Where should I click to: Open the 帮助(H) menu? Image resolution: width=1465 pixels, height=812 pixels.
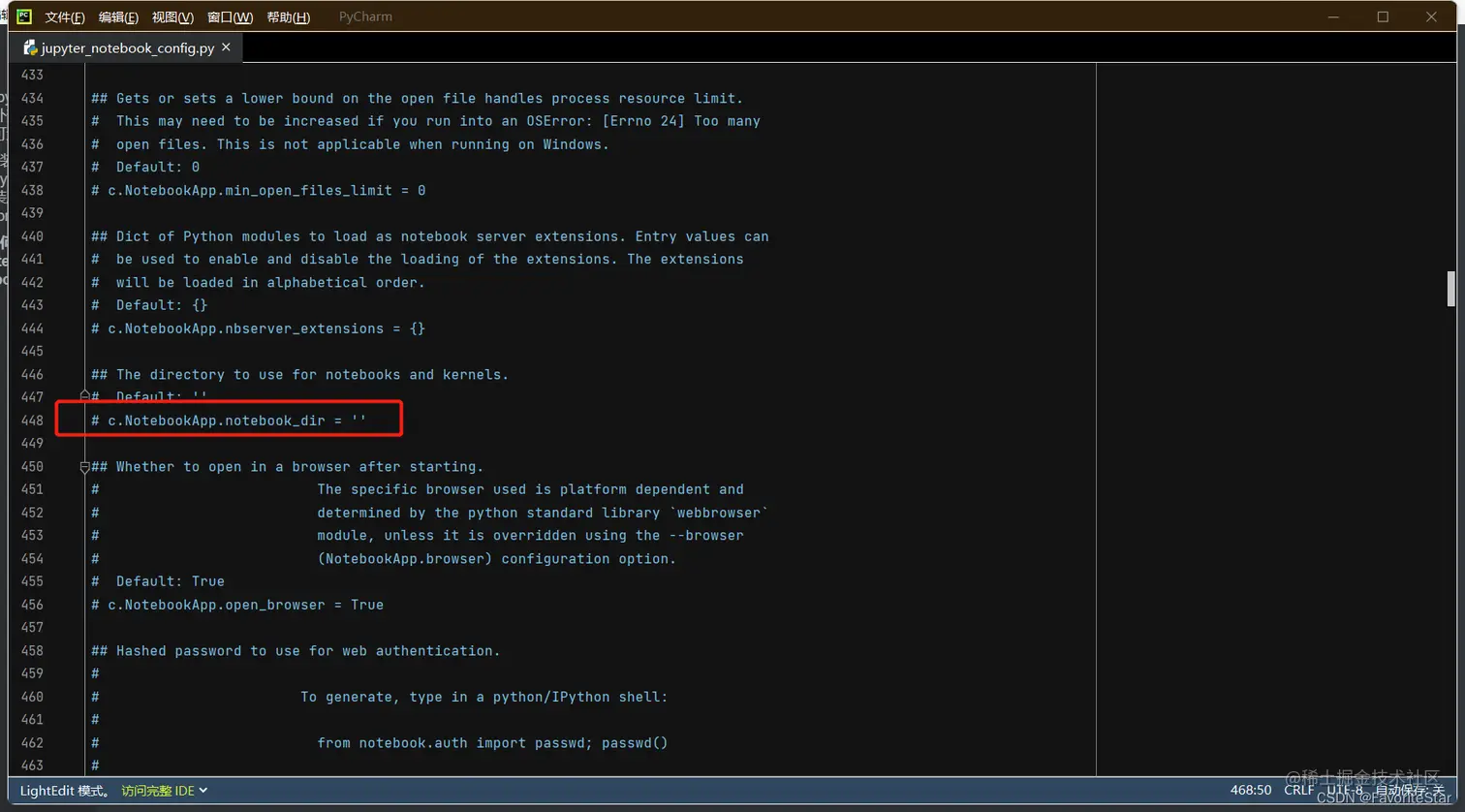pyautogui.click(x=288, y=17)
